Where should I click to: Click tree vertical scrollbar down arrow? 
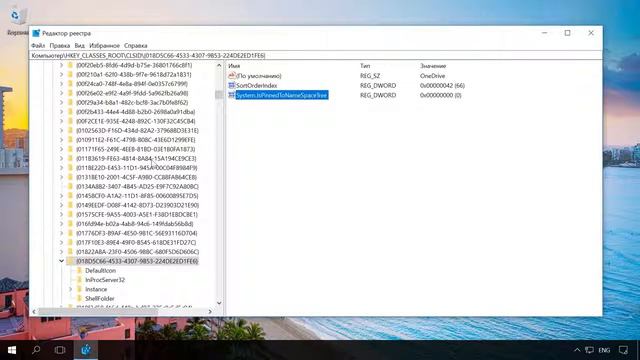[x=219, y=303]
